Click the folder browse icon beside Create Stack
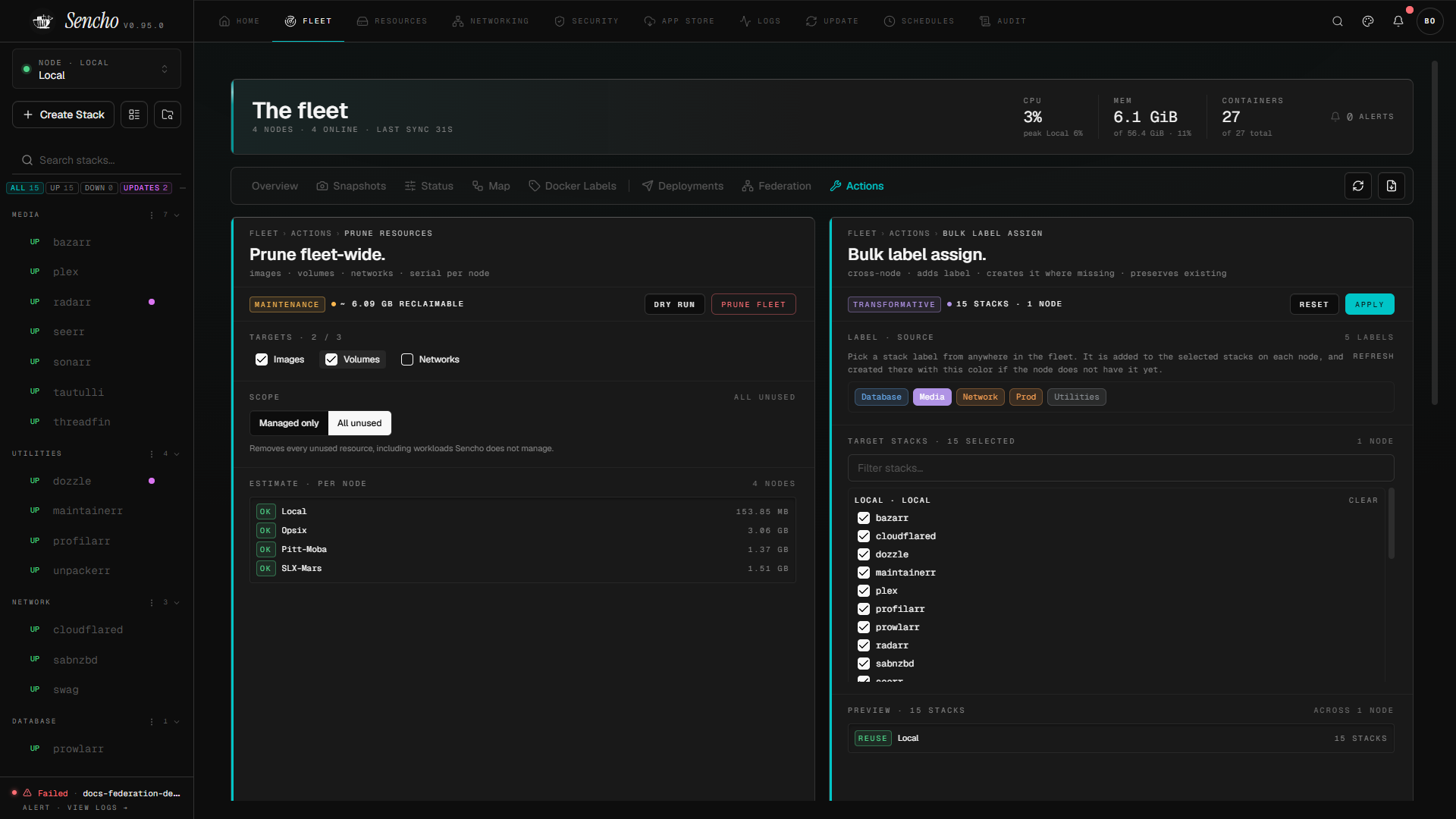The width and height of the screenshot is (1456, 819). [x=168, y=115]
